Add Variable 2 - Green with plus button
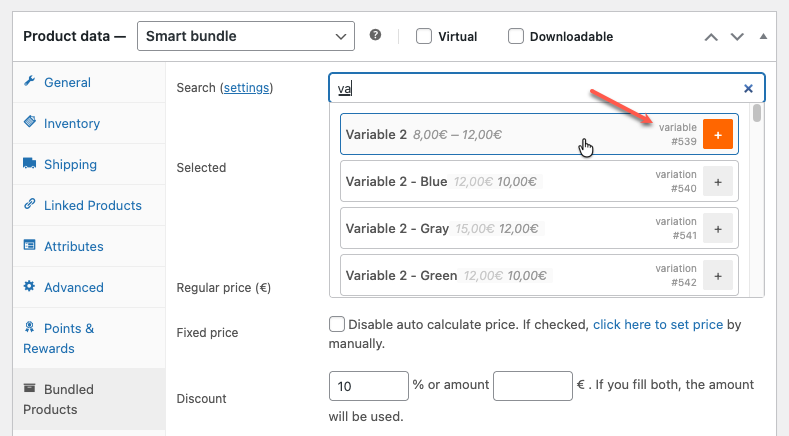Image resolution: width=789 pixels, height=436 pixels. pyautogui.click(x=718, y=275)
